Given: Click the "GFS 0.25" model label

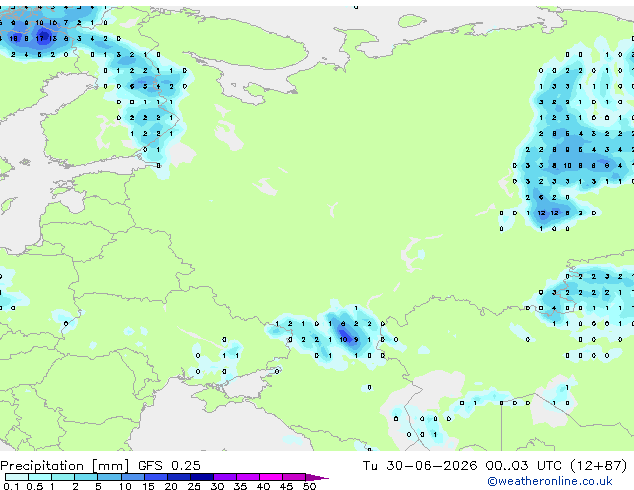Looking at the screenshot, I should click(x=169, y=465).
